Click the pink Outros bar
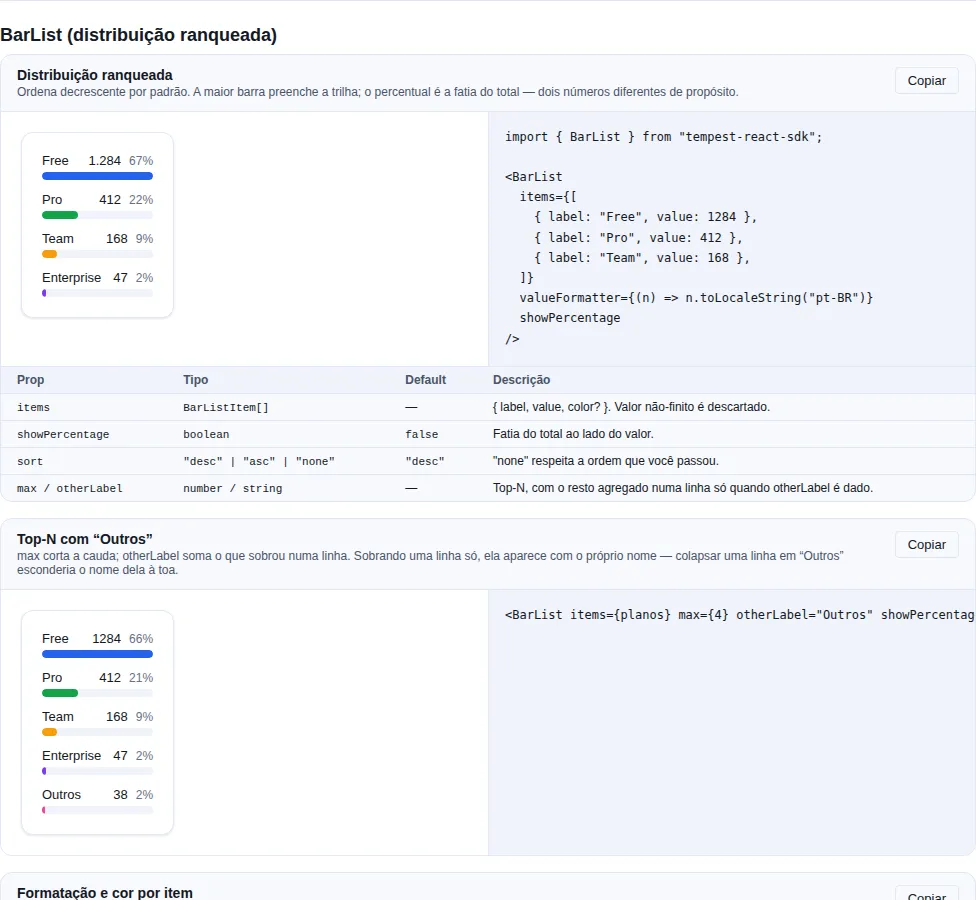This screenshot has height=900, width=976. pyautogui.click(x=44, y=810)
